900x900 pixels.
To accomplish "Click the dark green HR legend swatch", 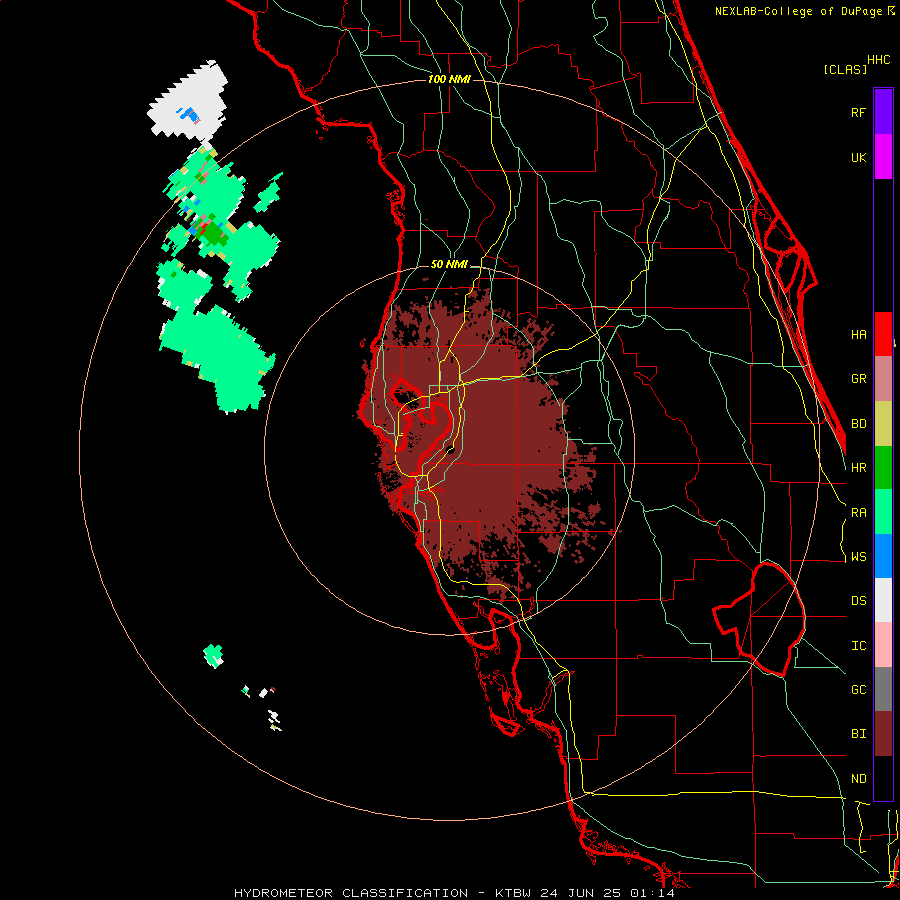I will 883,467.
